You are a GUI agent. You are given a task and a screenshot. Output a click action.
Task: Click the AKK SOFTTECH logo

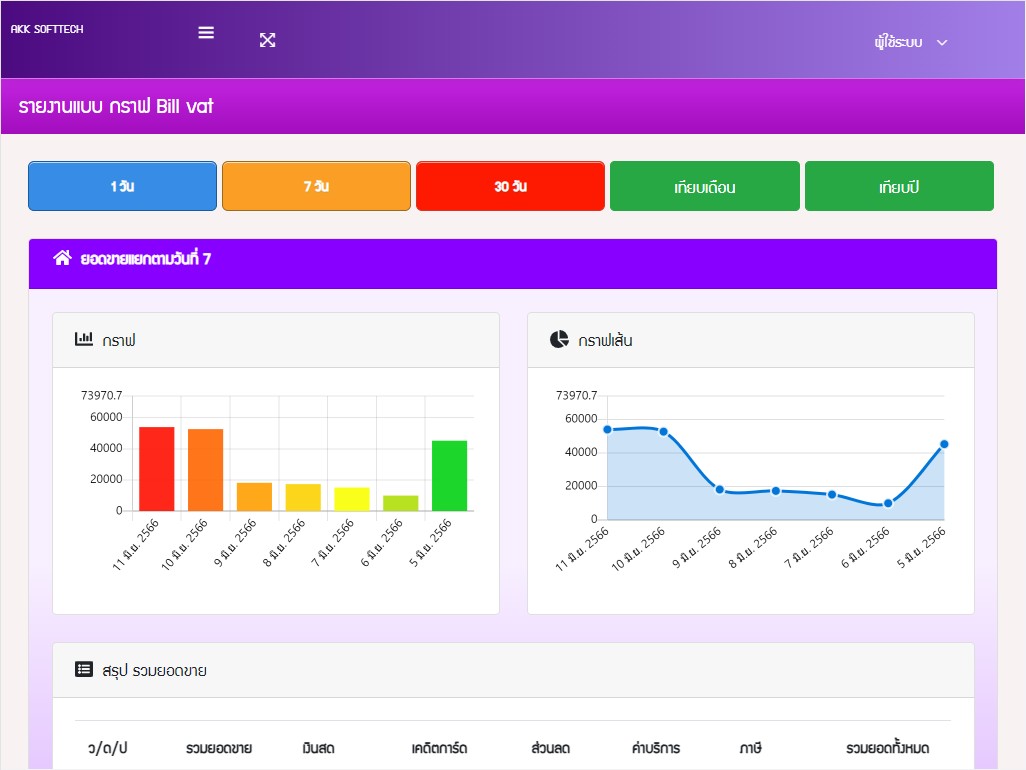(x=47, y=29)
